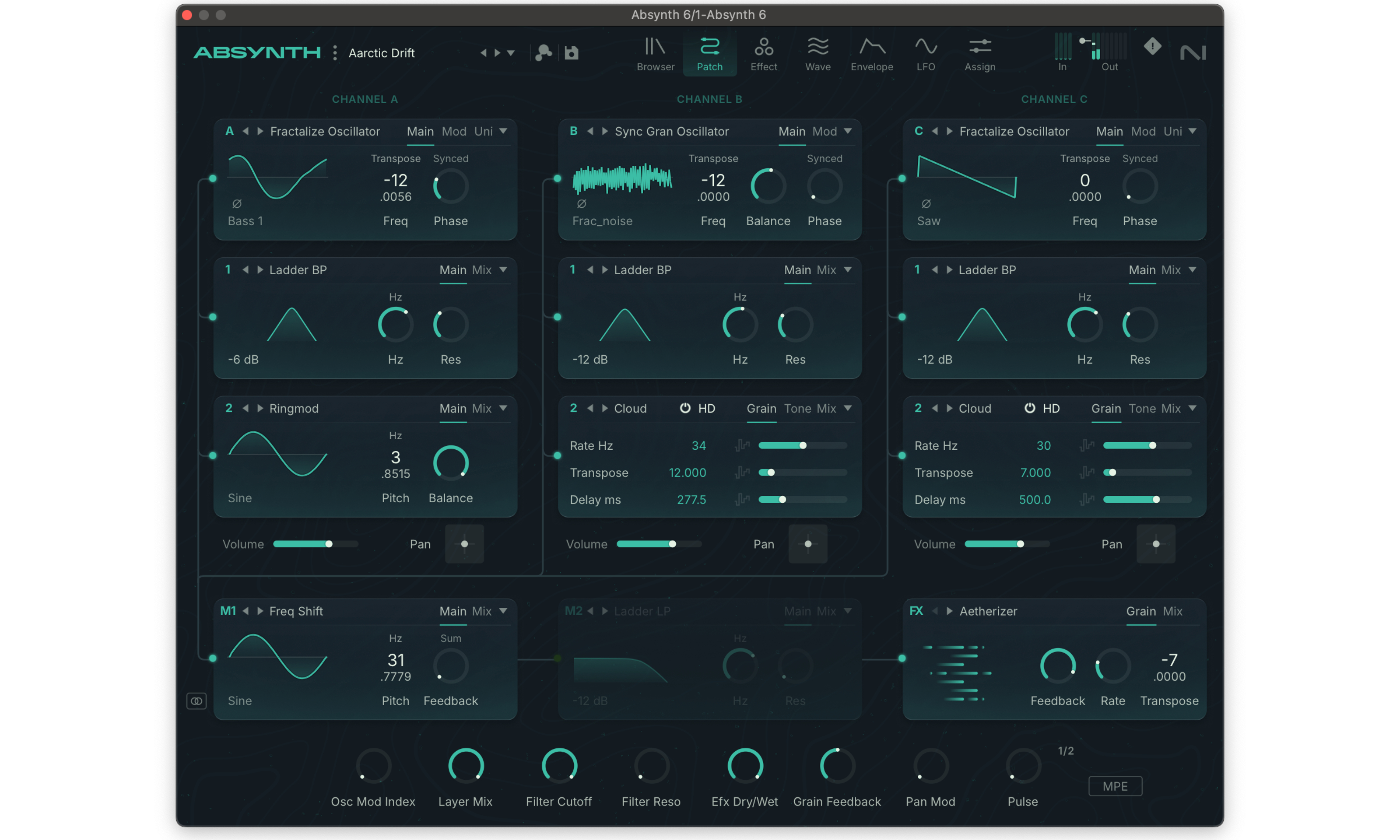Click the Aarctic Drift preset name

(381, 53)
